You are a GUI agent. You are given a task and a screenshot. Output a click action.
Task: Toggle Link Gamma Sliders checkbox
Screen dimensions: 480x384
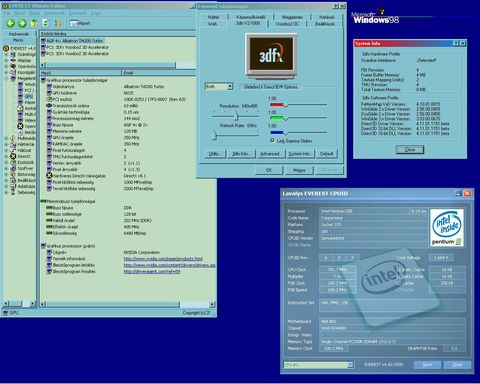pyautogui.click(x=273, y=141)
